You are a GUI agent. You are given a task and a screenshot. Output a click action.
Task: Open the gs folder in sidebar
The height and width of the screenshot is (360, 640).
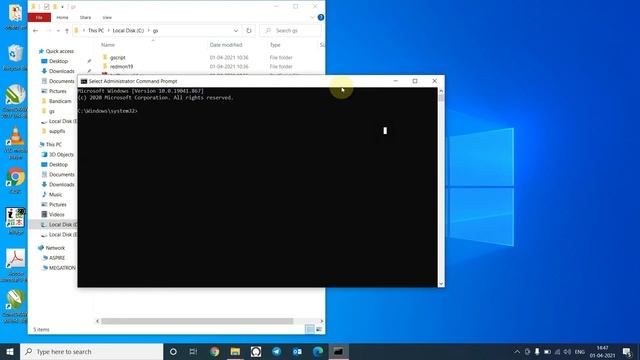tap(51, 111)
